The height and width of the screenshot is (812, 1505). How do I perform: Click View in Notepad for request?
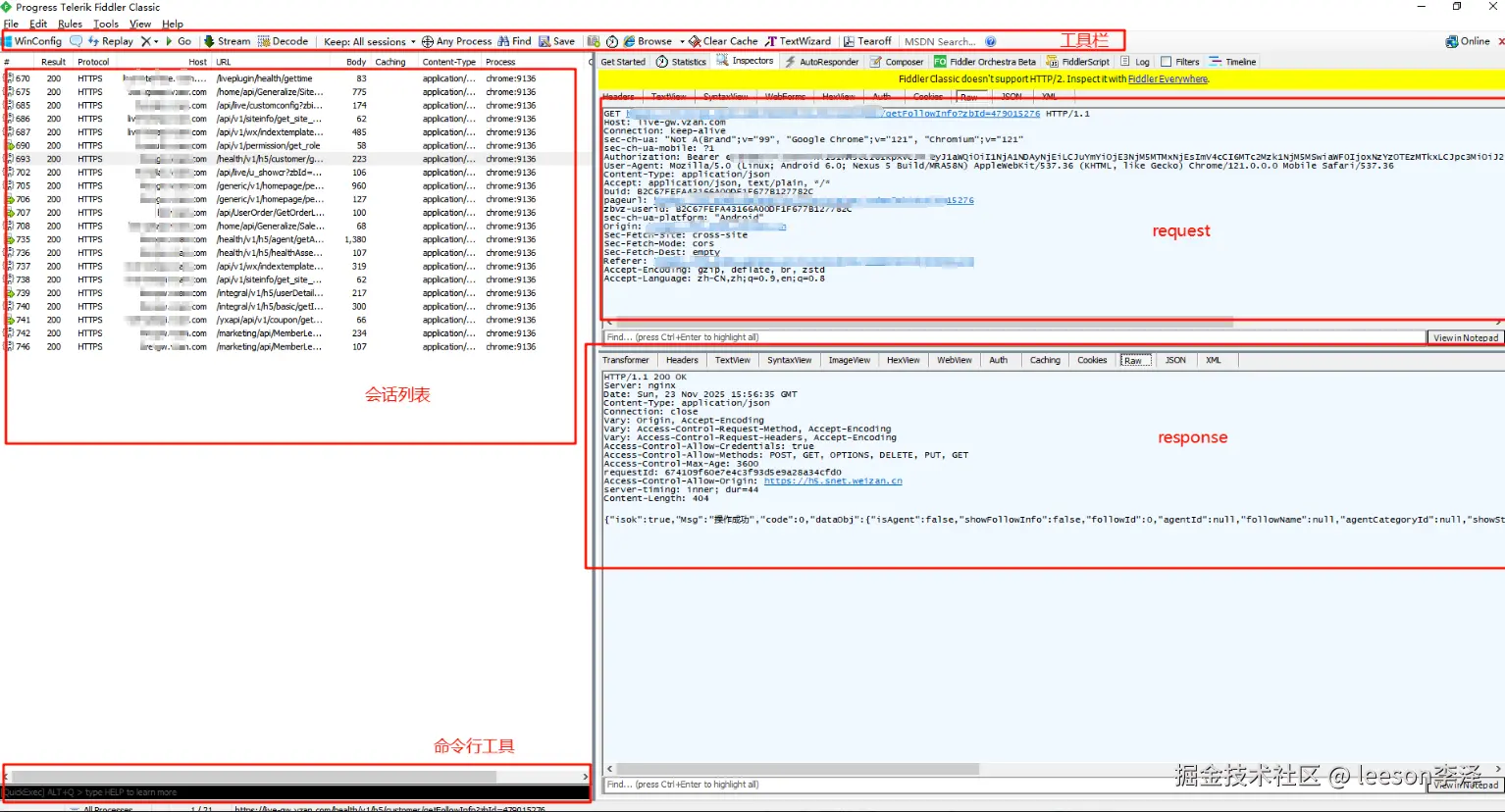coord(1466,337)
